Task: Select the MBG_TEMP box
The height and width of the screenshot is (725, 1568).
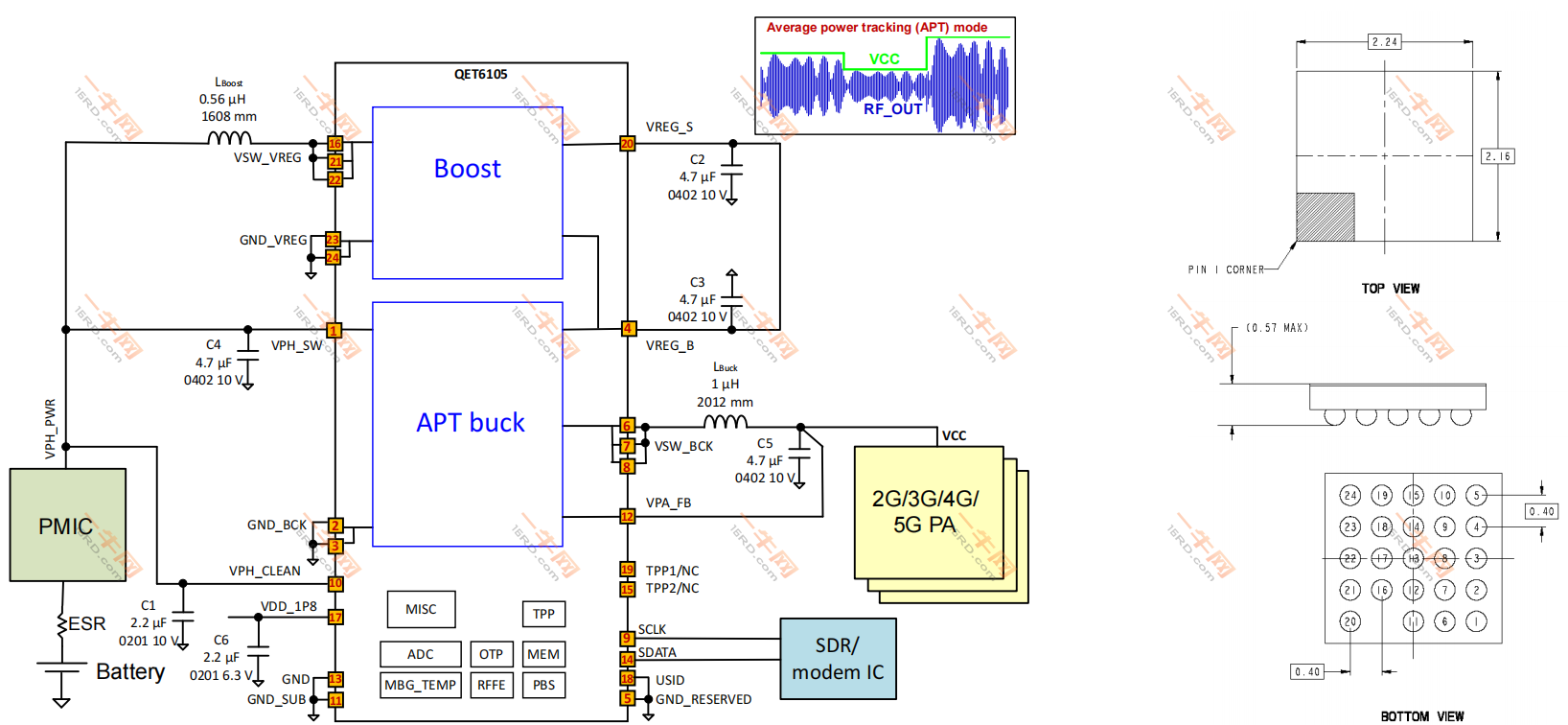Action: [420, 685]
